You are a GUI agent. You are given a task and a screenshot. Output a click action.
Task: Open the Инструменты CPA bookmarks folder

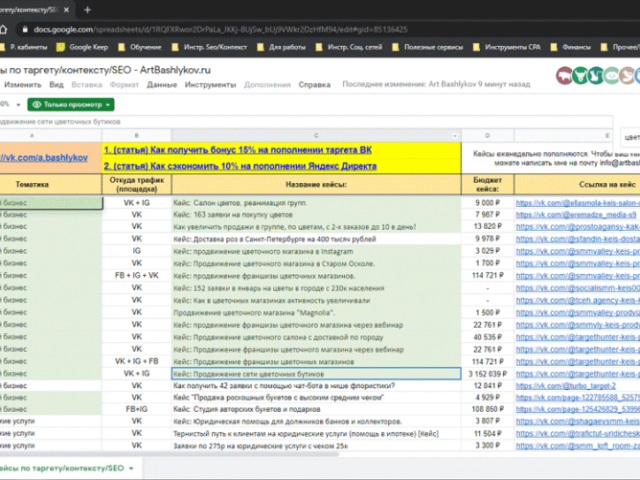click(507, 47)
